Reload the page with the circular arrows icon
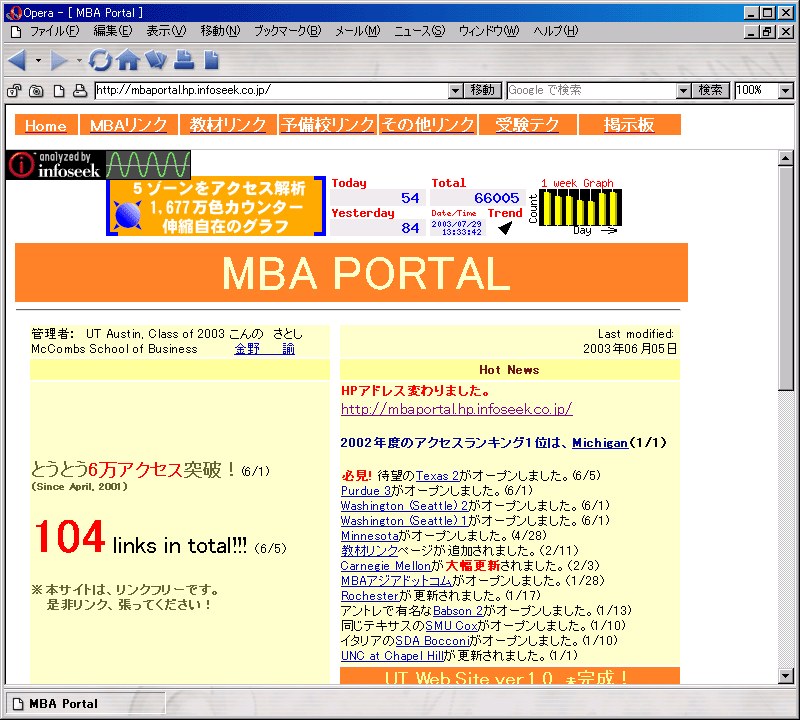The image size is (800, 720). click(100, 60)
